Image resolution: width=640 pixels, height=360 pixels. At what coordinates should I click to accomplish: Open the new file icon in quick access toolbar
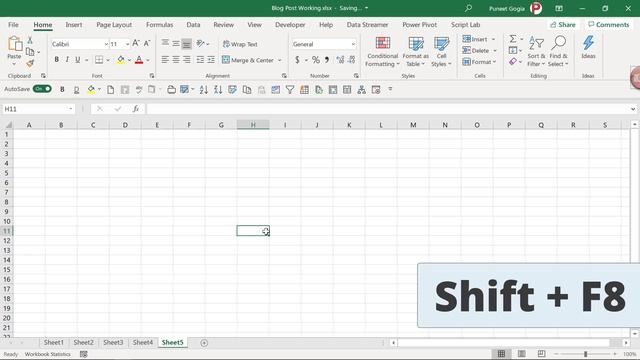pos(111,90)
